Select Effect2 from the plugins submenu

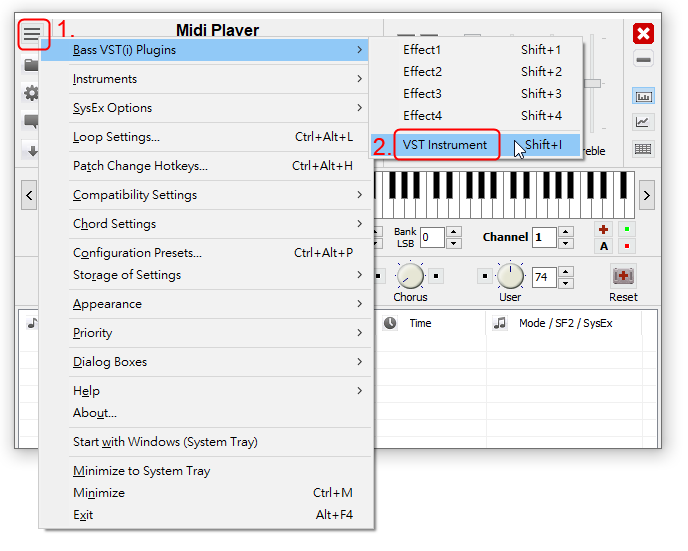click(476, 72)
